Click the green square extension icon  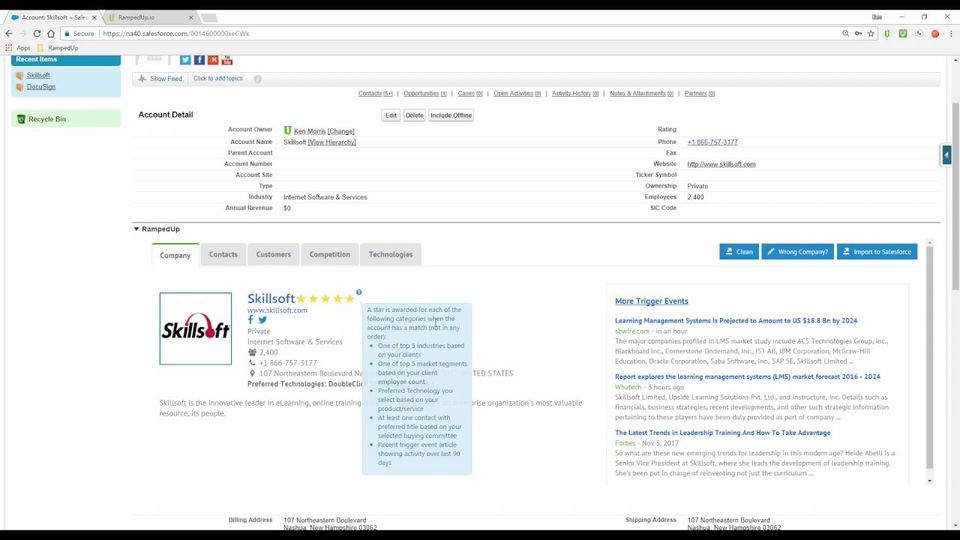[902, 34]
